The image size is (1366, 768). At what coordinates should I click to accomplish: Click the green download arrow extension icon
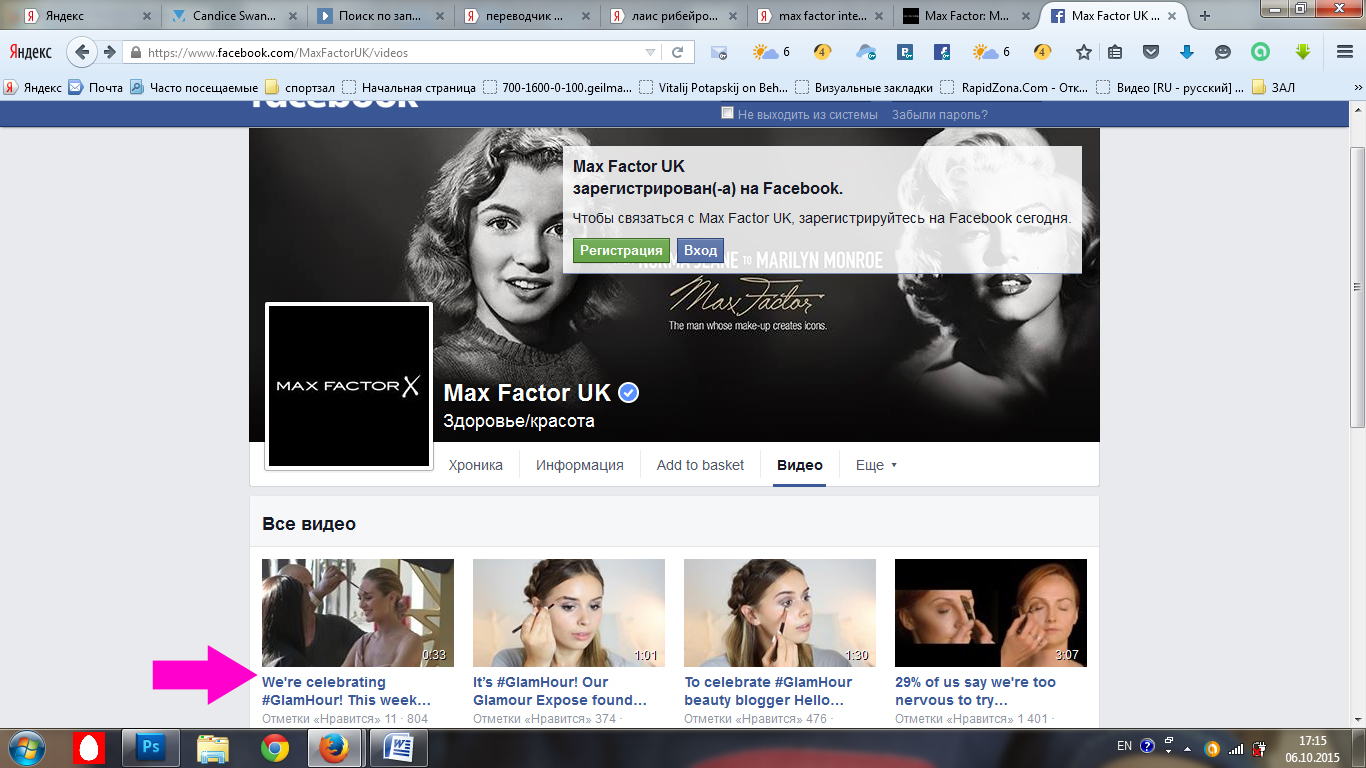(1303, 52)
